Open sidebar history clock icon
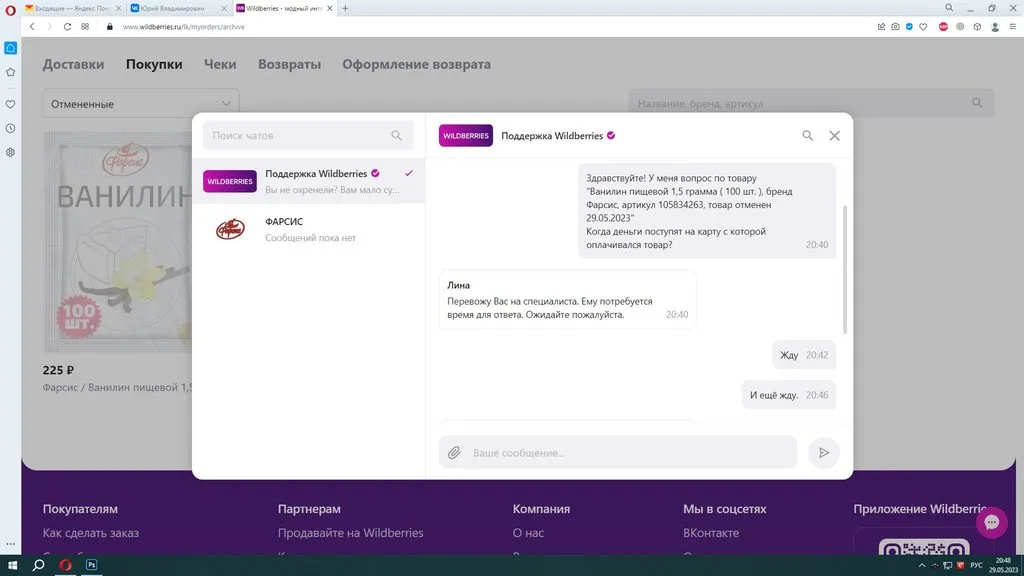 (x=10, y=128)
